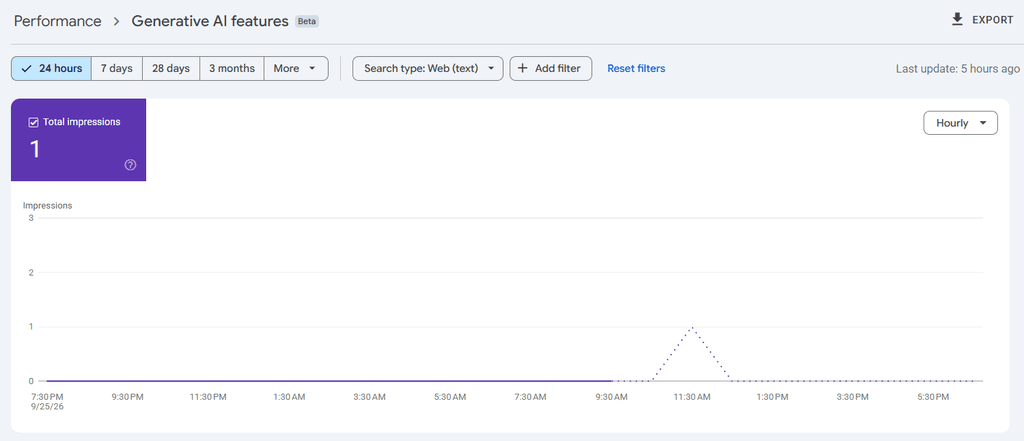Click the 1:30 AM axis label
The height and width of the screenshot is (441, 1024).
coord(289,397)
